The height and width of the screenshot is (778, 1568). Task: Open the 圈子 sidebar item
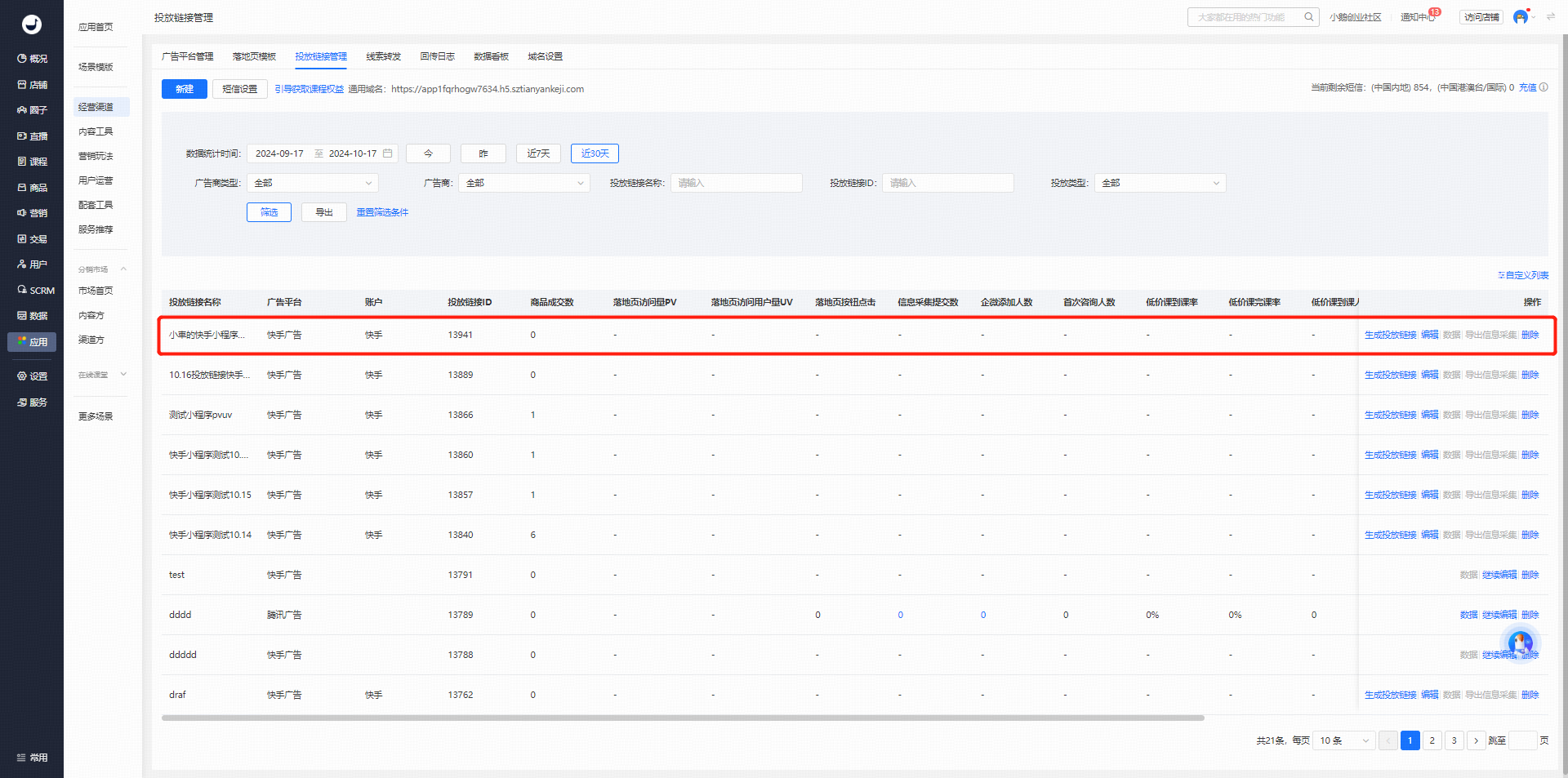[32, 110]
